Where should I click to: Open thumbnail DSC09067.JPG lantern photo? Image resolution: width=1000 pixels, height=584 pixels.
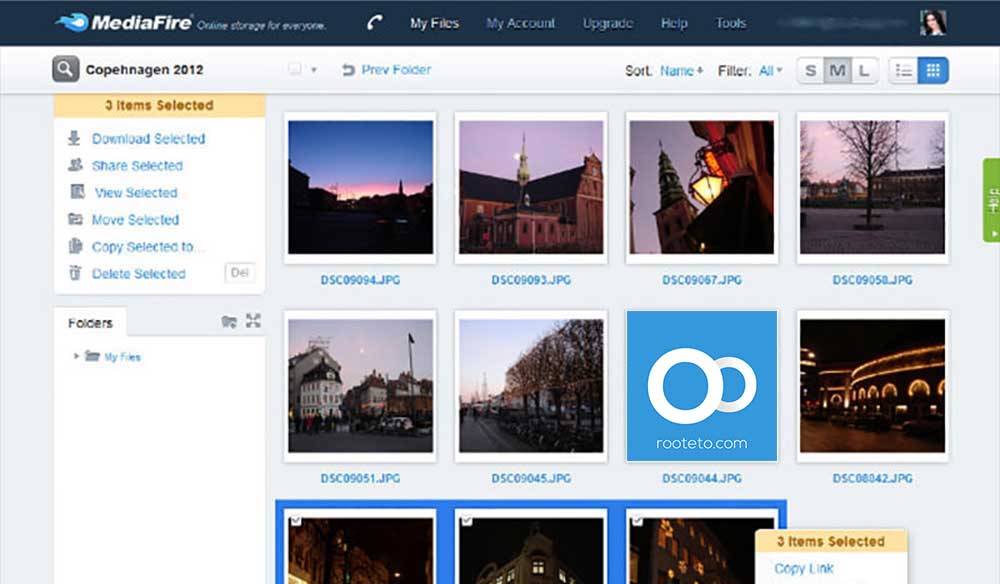702,187
